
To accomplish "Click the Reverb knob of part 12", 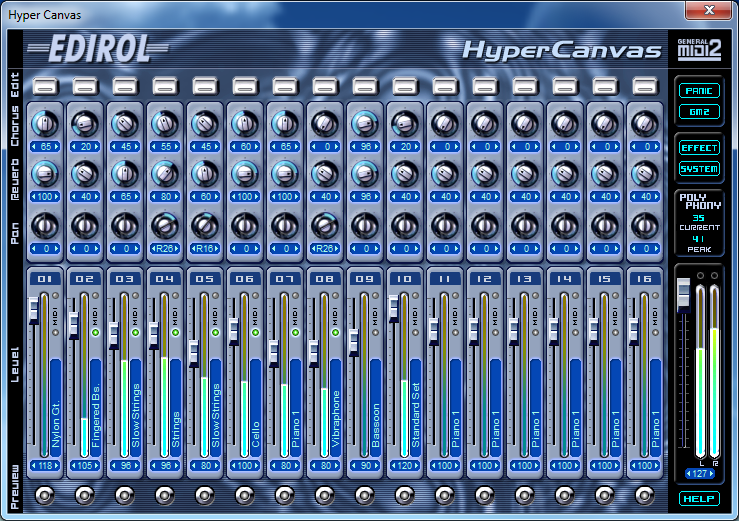I will tap(485, 174).
